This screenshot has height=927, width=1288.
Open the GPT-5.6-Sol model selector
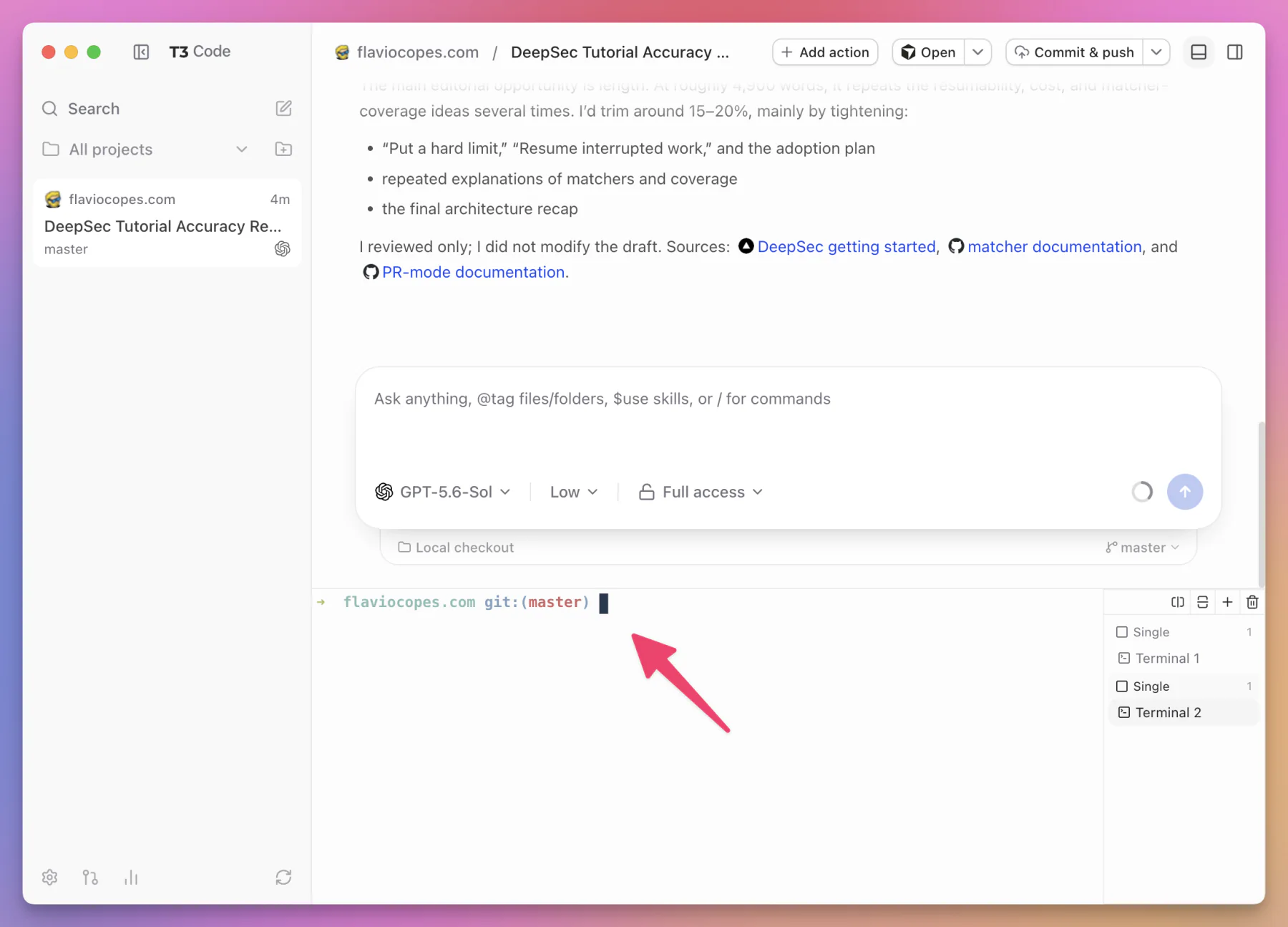coord(443,492)
